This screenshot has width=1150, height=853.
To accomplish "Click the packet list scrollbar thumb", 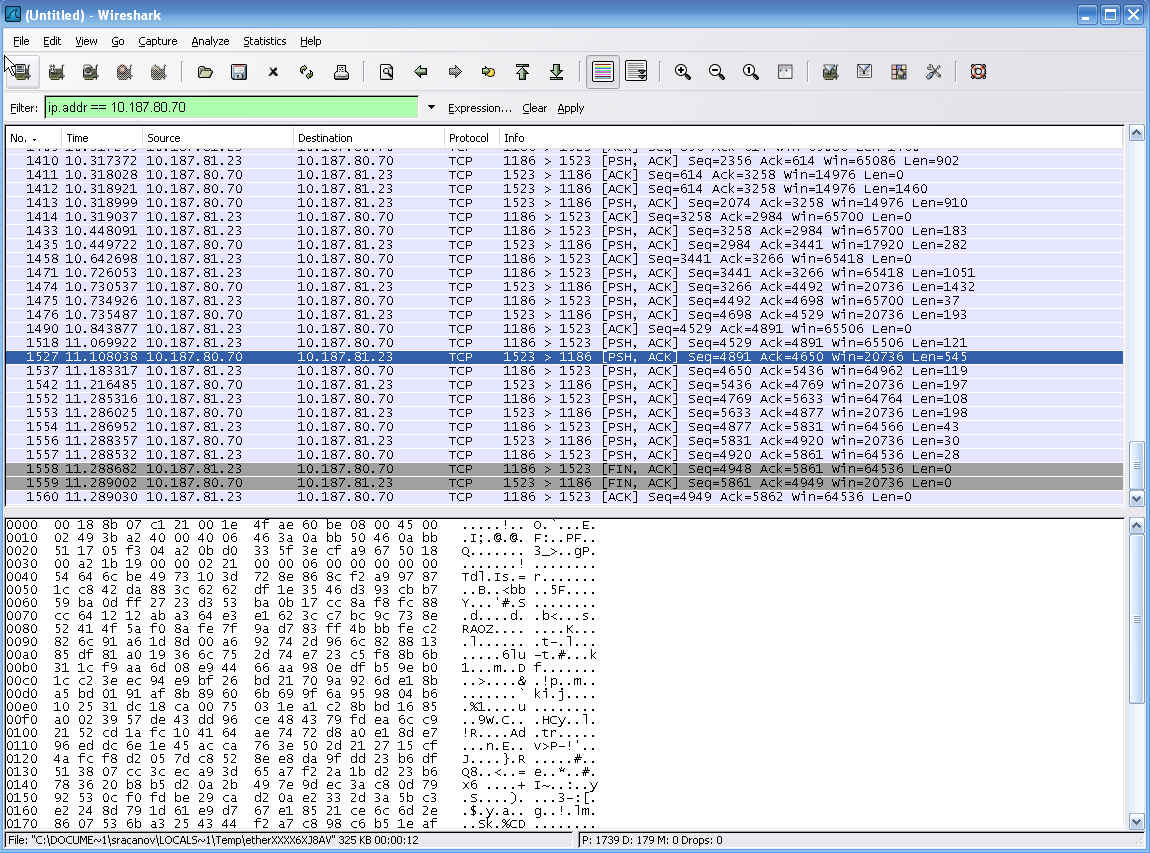I will (x=1136, y=464).
